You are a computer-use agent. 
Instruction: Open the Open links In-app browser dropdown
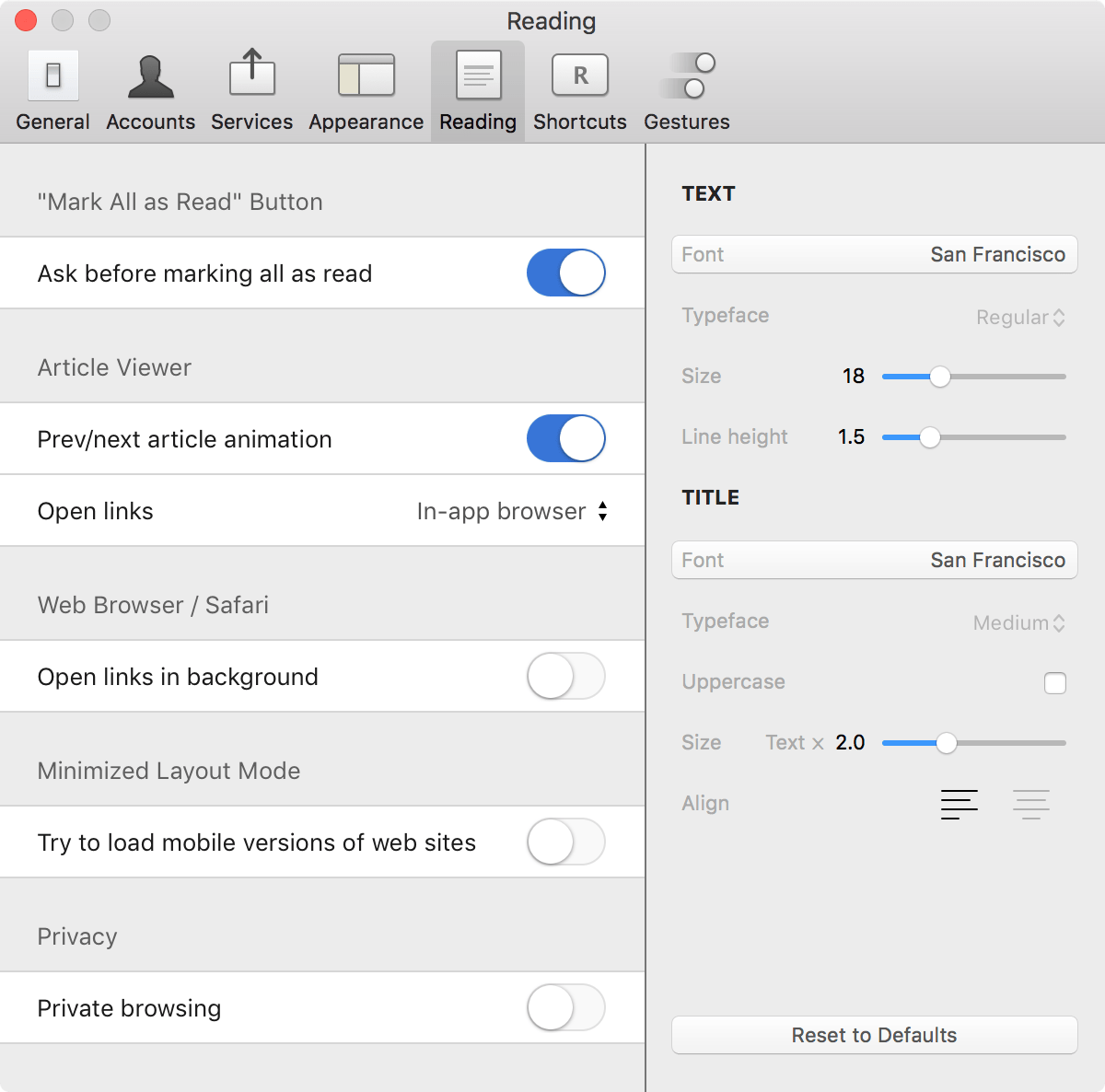pos(512,511)
